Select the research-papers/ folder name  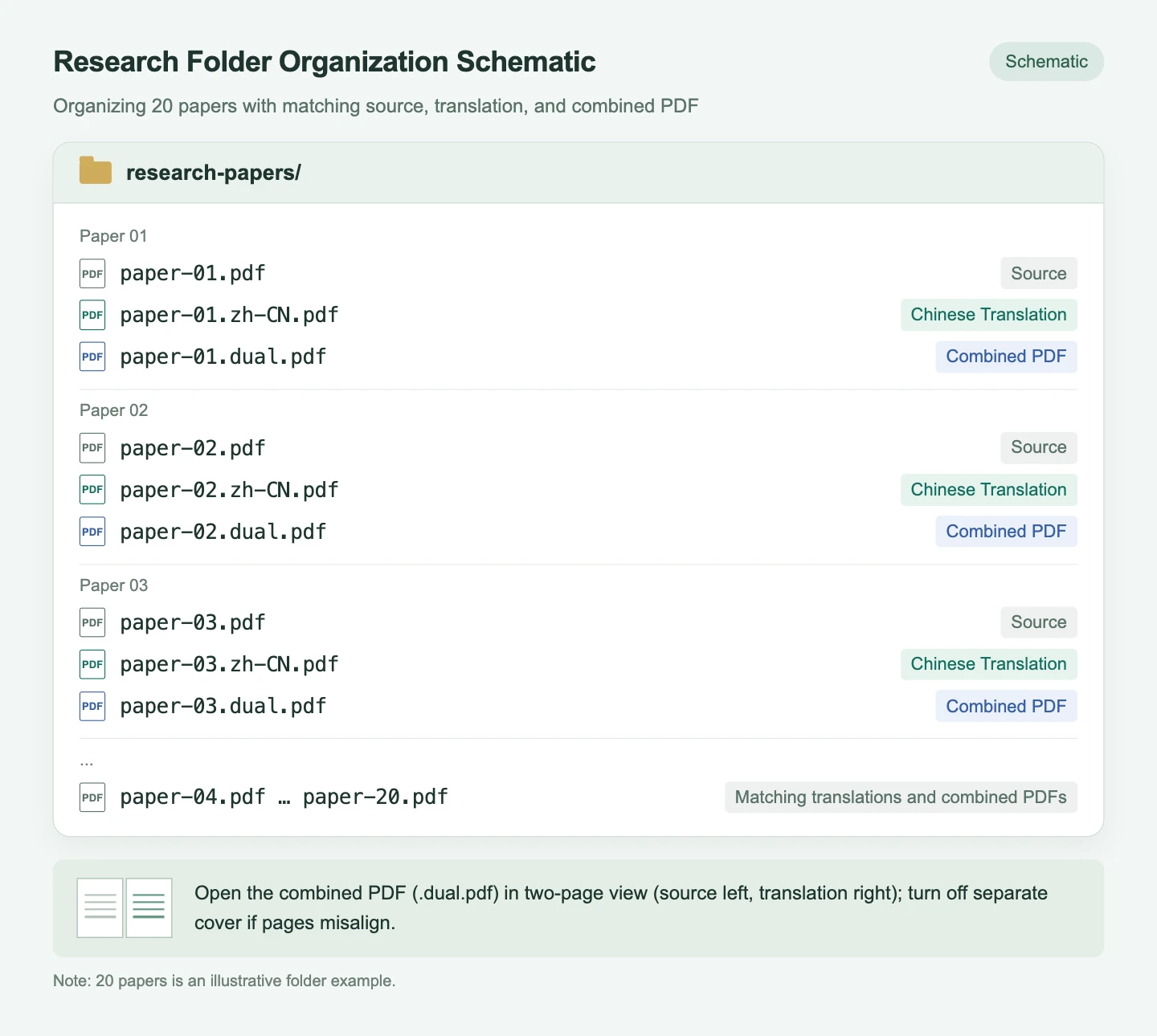pos(214,173)
